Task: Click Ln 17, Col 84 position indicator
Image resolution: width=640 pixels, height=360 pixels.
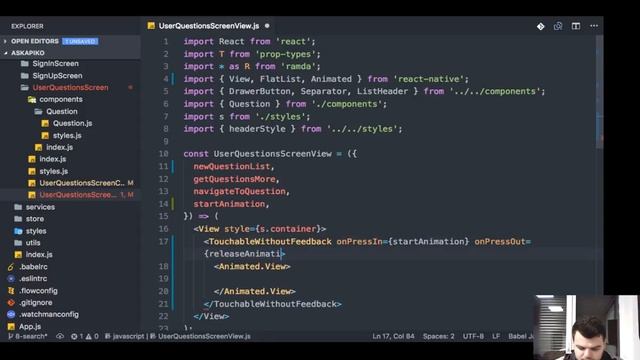Action: pos(393,336)
